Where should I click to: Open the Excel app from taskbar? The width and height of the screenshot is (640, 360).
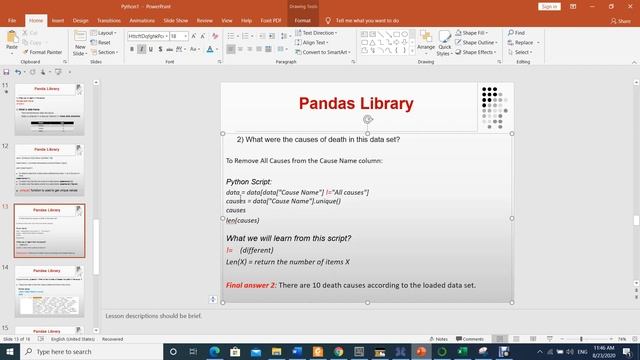pyautogui.click(x=462, y=351)
